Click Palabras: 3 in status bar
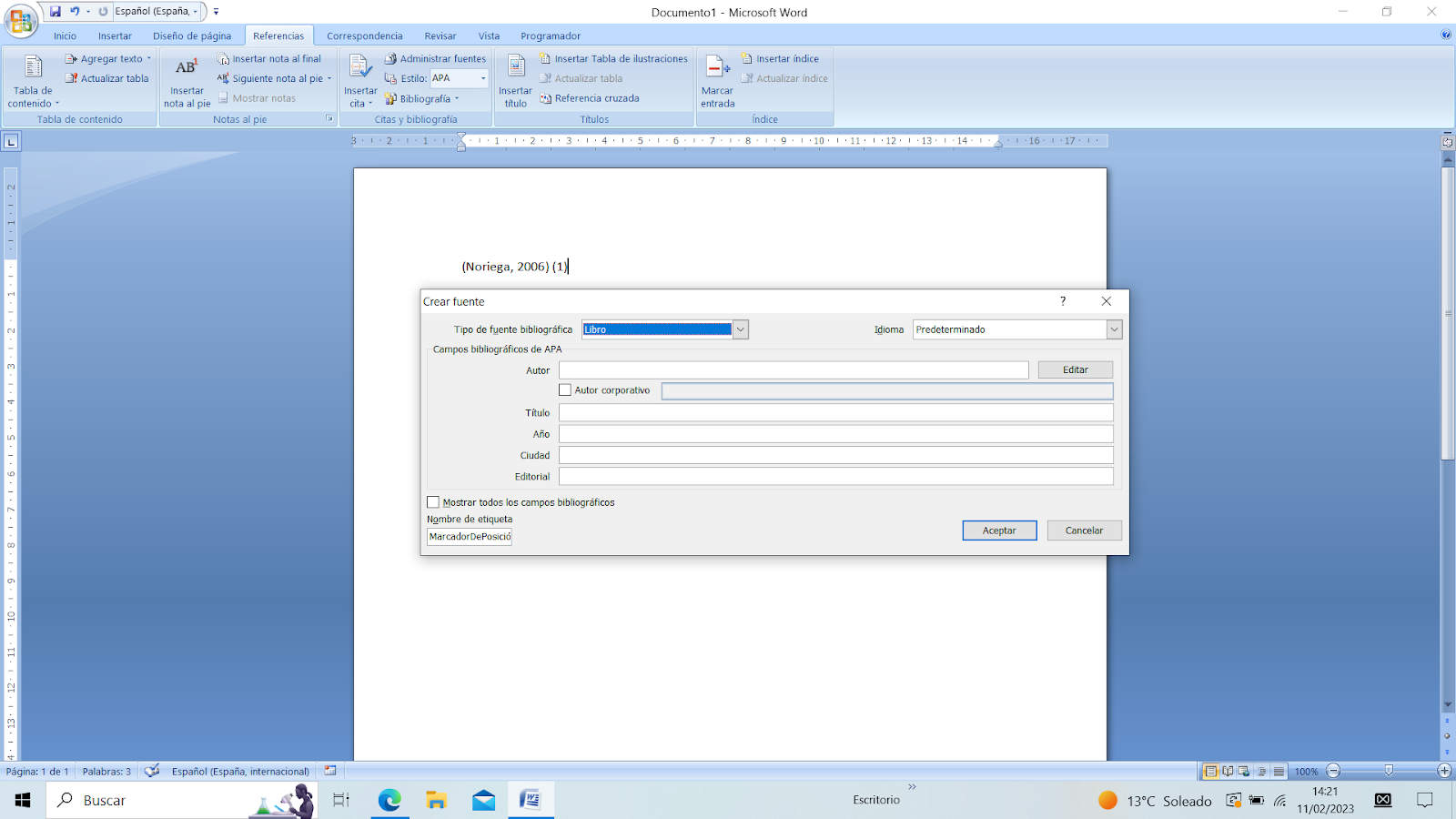Viewport: 1456px width, 819px height. [x=106, y=771]
